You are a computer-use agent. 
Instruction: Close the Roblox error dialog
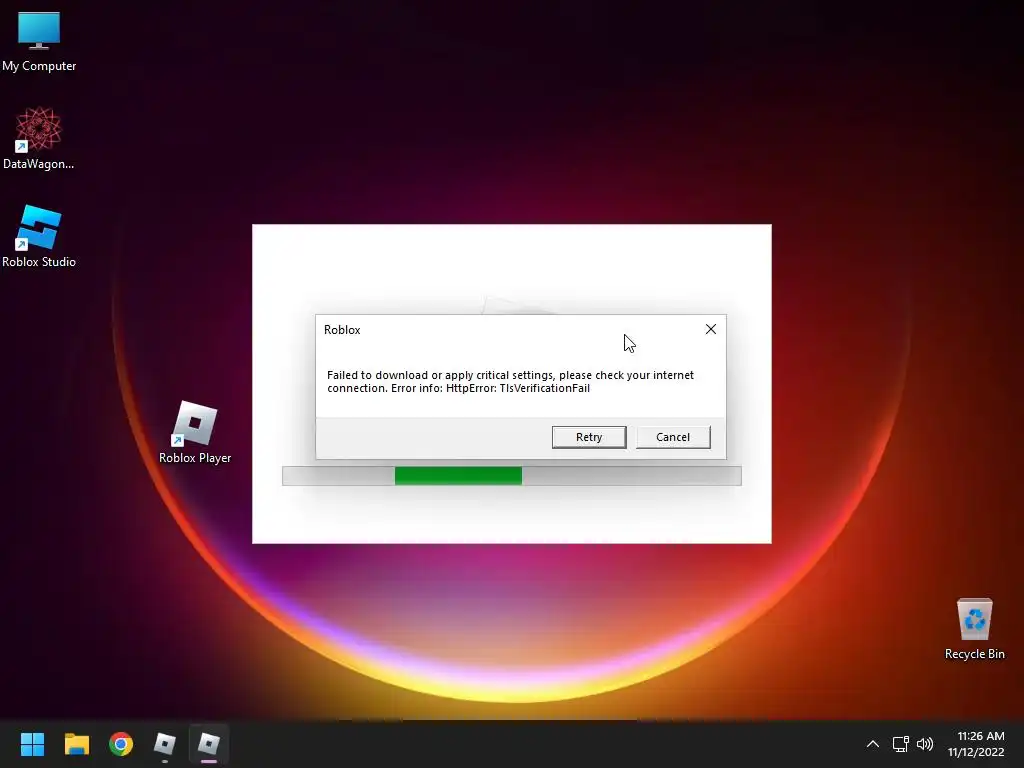point(711,329)
